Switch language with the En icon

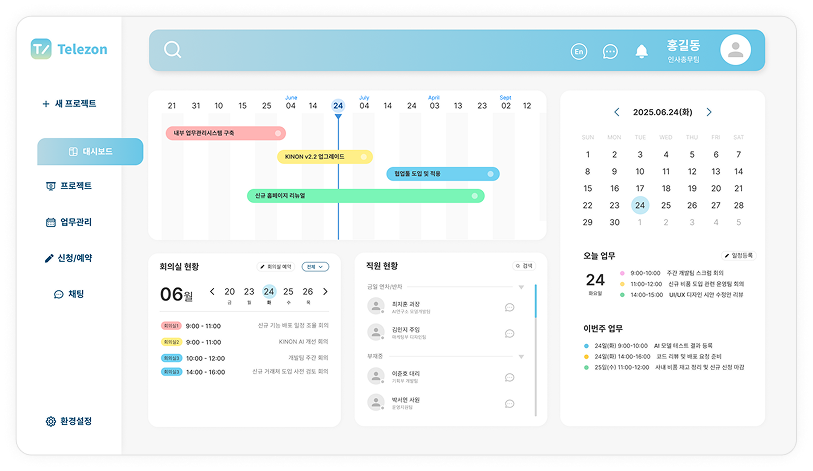[x=579, y=51]
